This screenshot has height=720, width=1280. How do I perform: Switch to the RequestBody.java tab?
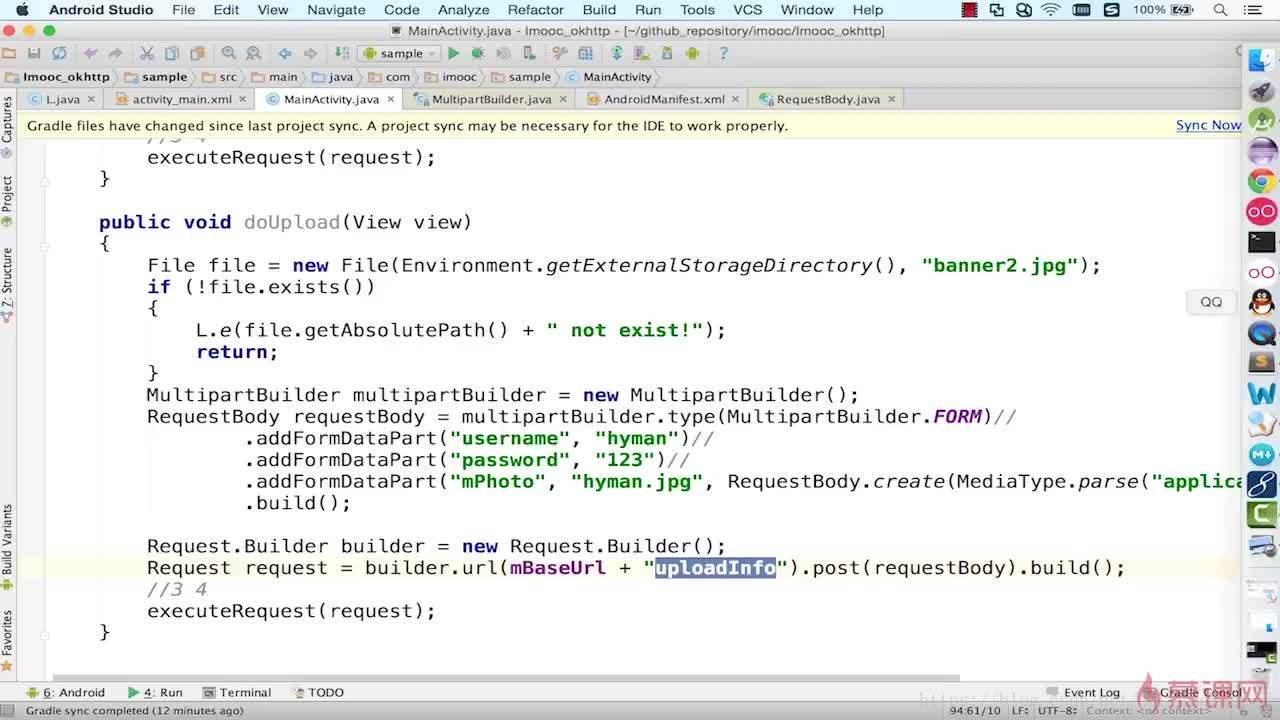pos(828,99)
